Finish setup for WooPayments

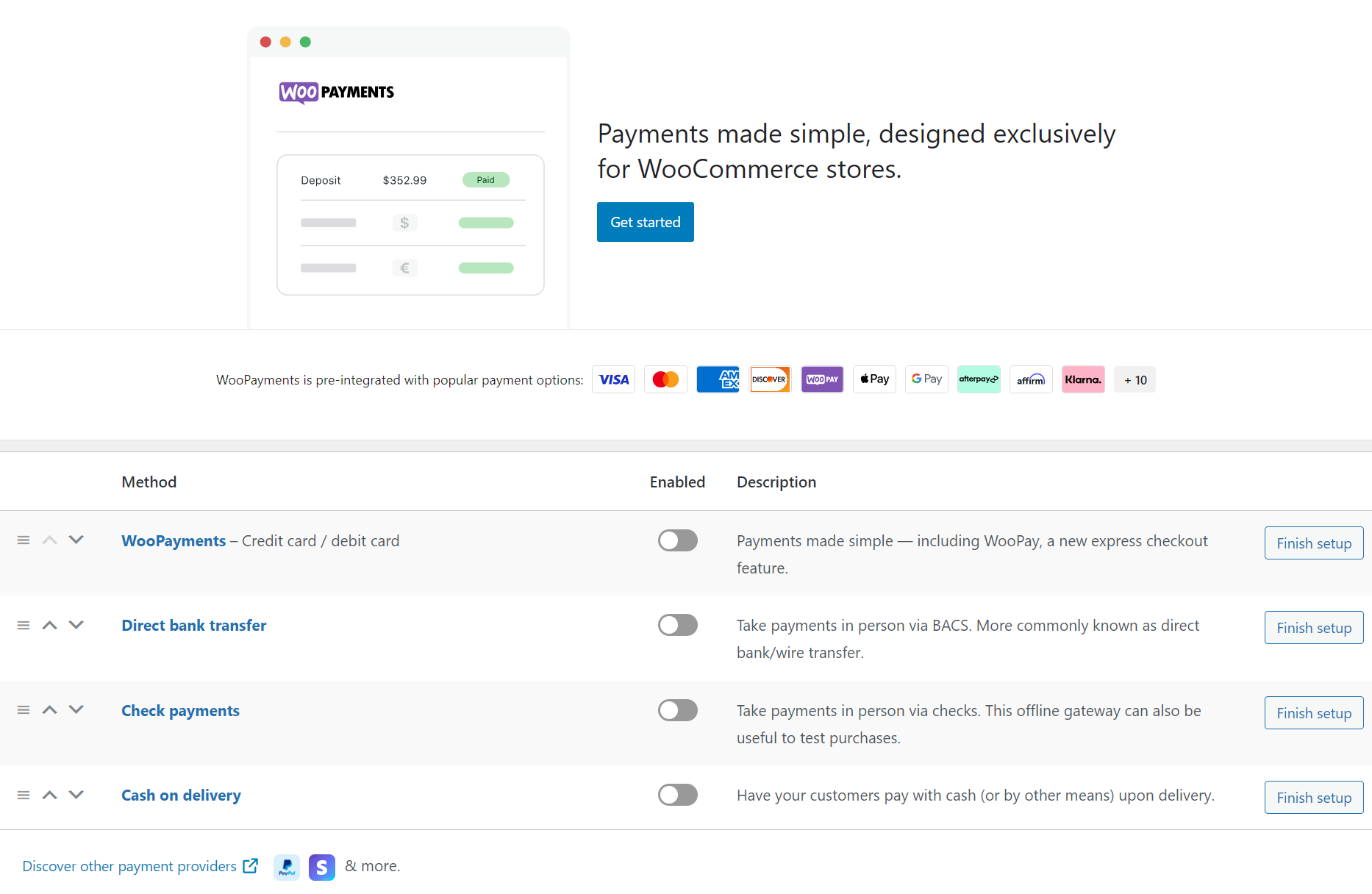tap(1314, 543)
